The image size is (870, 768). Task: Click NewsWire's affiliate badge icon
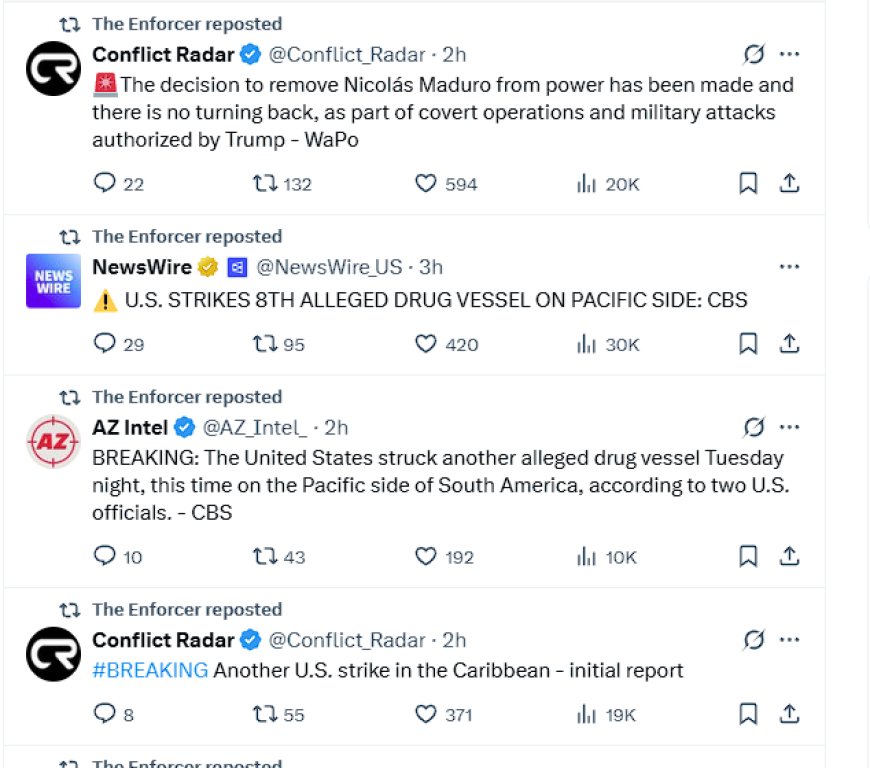click(237, 267)
